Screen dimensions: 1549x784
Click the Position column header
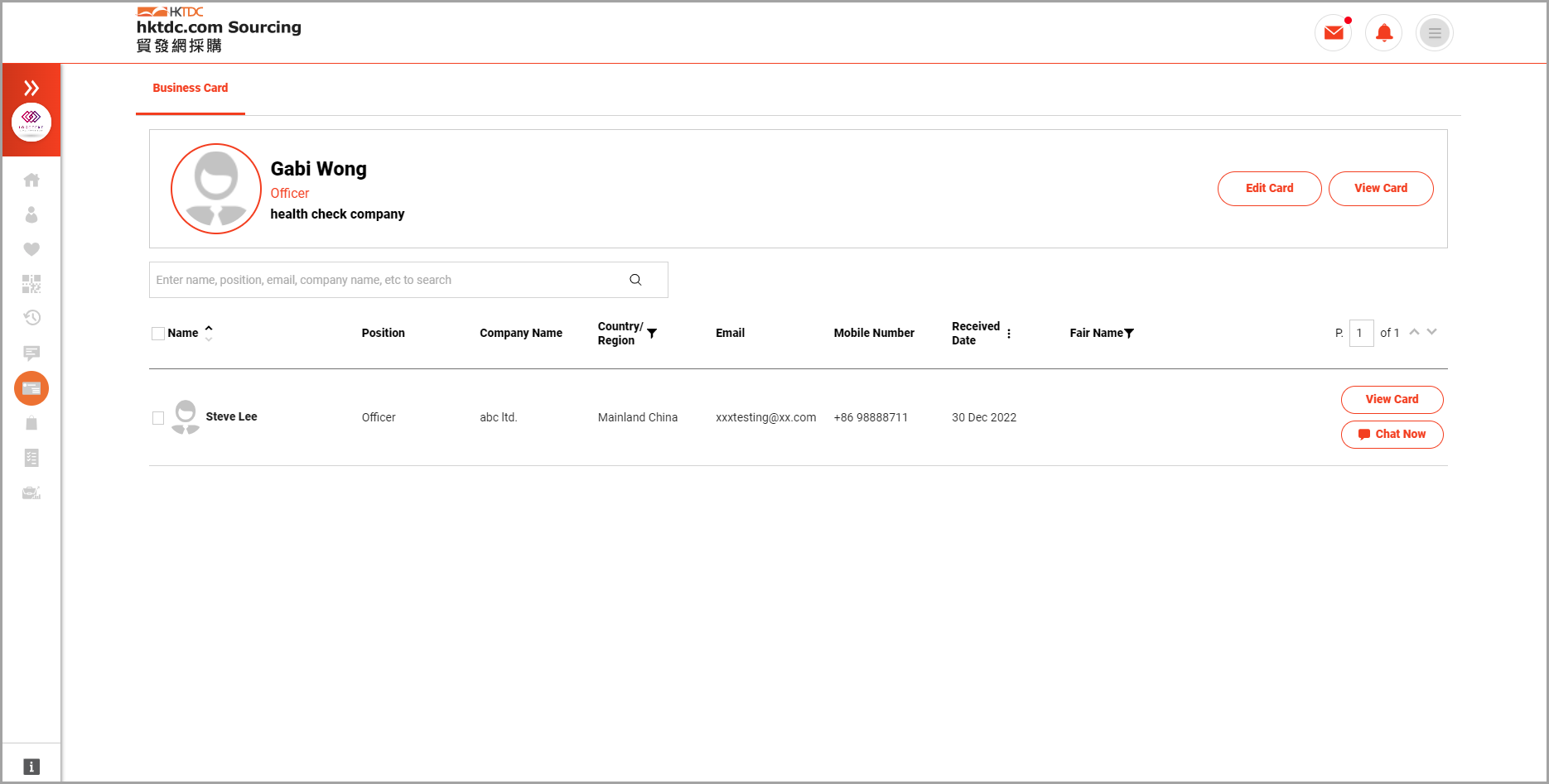pos(384,333)
